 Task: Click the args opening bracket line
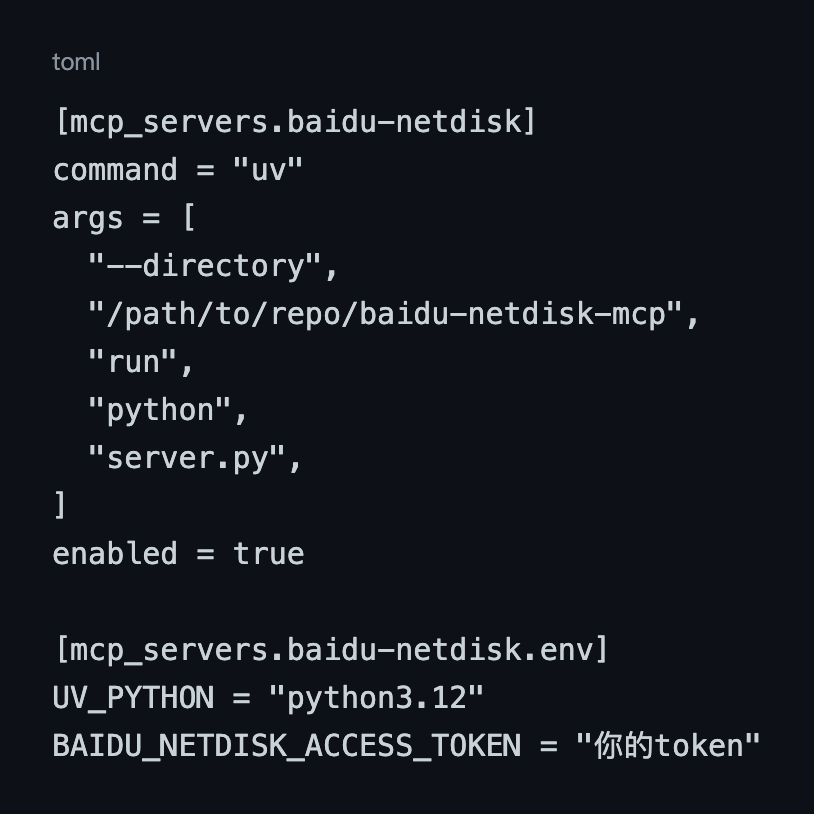point(124,218)
